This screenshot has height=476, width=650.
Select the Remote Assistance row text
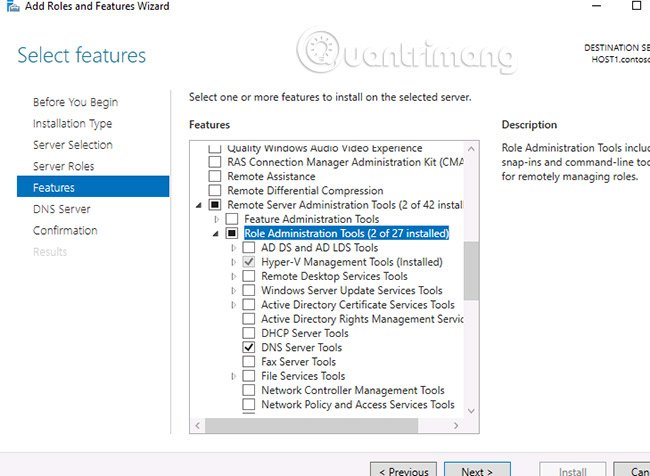[x=271, y=176]
